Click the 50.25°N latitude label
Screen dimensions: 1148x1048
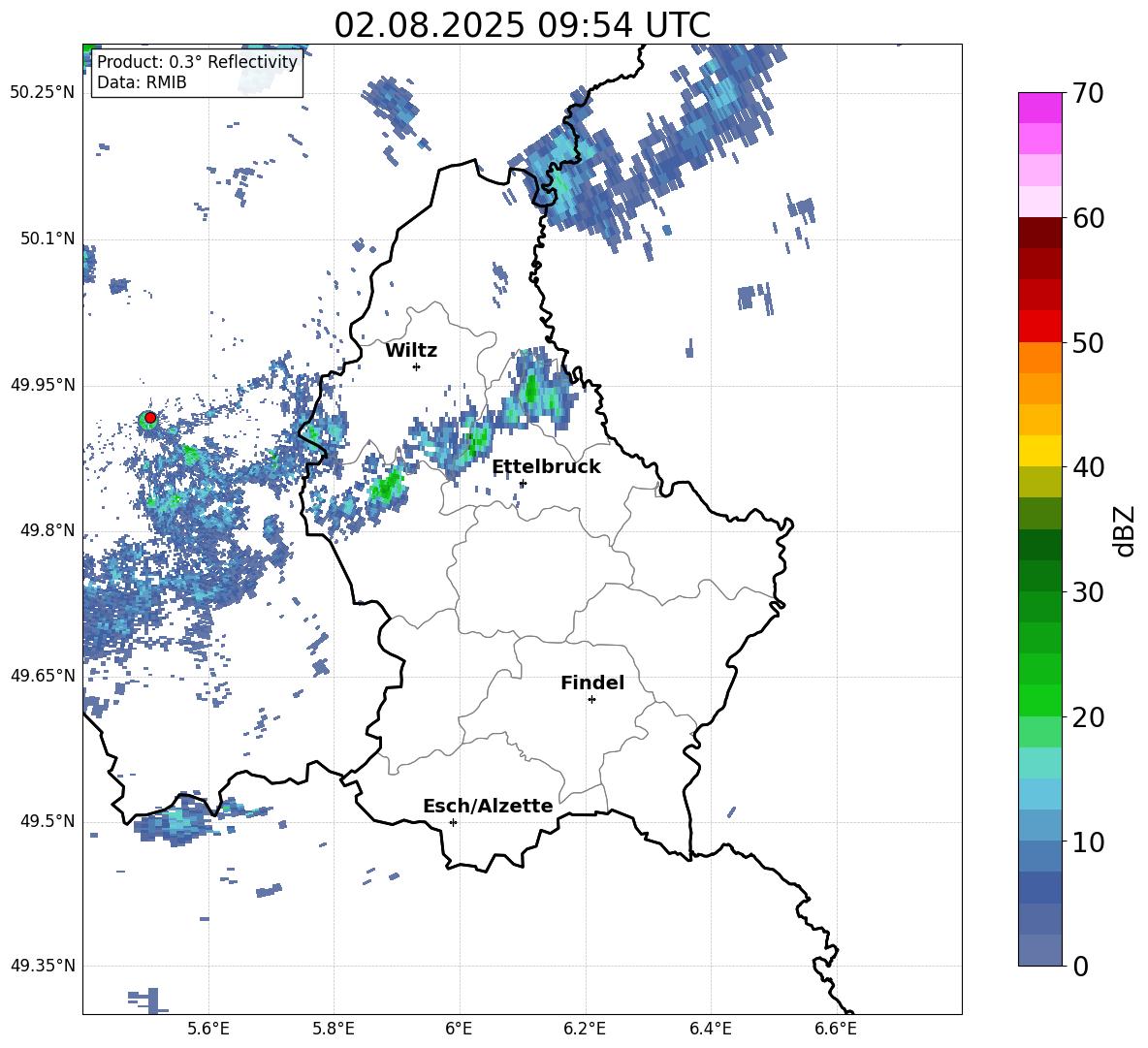[43, 93]
